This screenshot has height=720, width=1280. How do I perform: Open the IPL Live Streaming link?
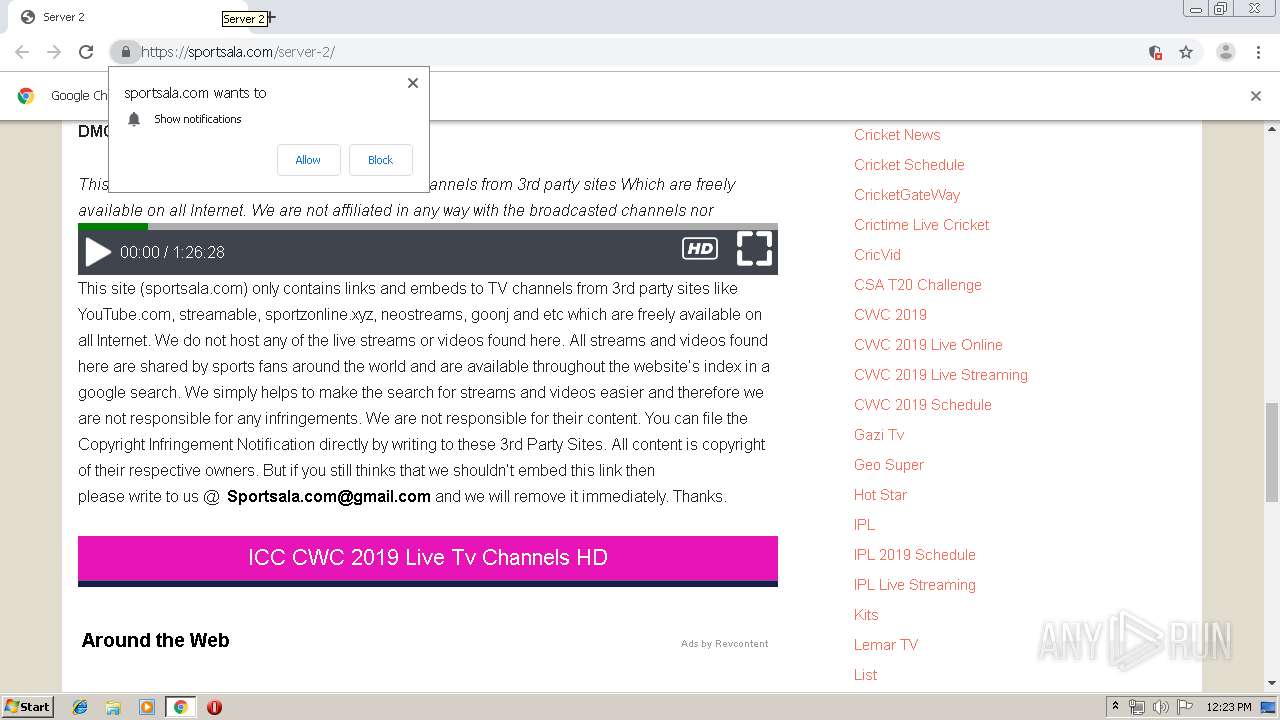(x=915, y=585)
